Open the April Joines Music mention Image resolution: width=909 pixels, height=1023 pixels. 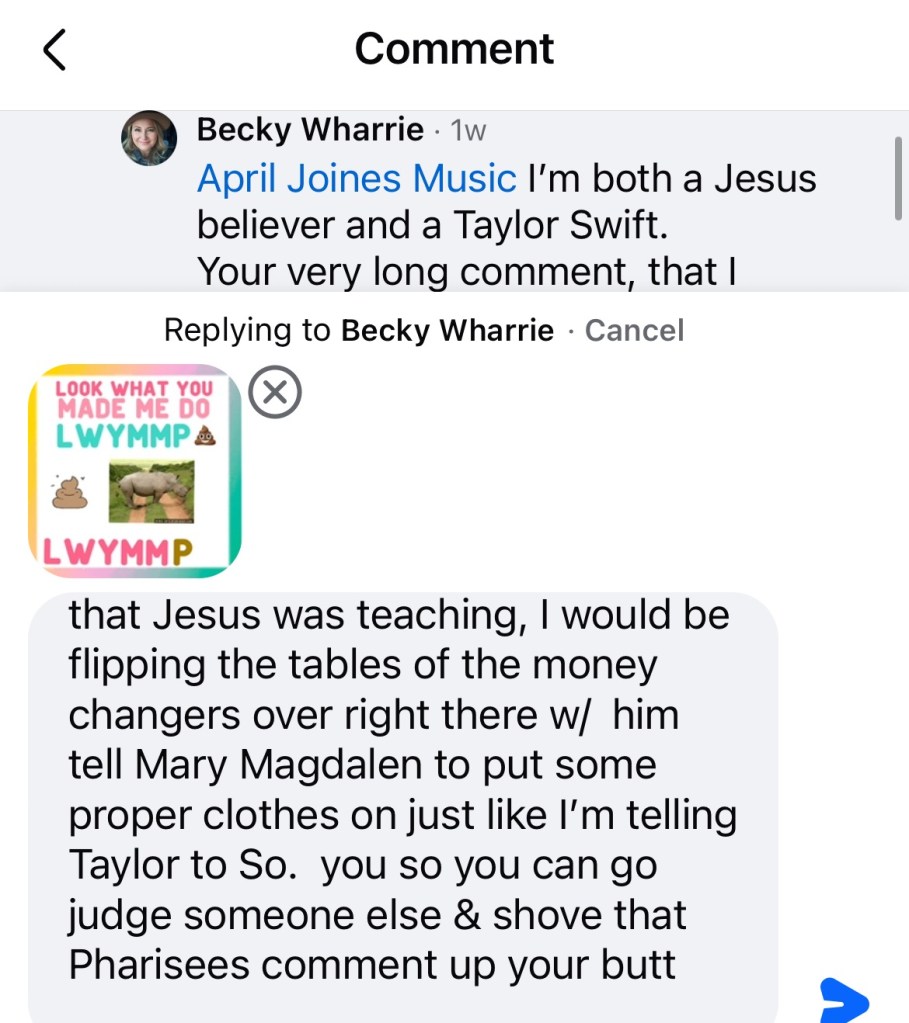(356, 179)
